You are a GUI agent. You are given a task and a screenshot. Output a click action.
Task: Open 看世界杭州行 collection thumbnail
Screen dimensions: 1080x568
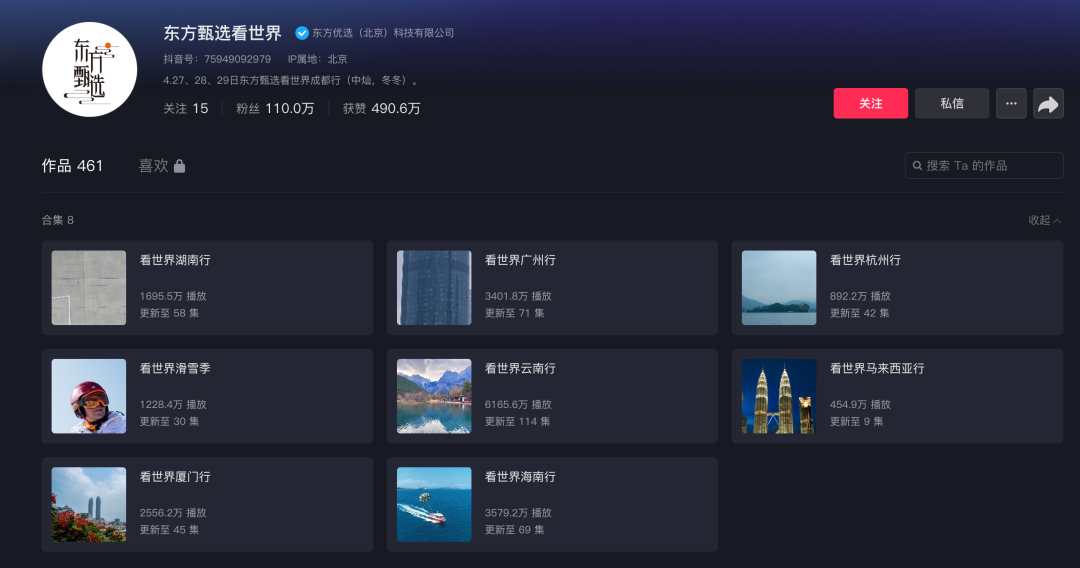pos(779,288)
